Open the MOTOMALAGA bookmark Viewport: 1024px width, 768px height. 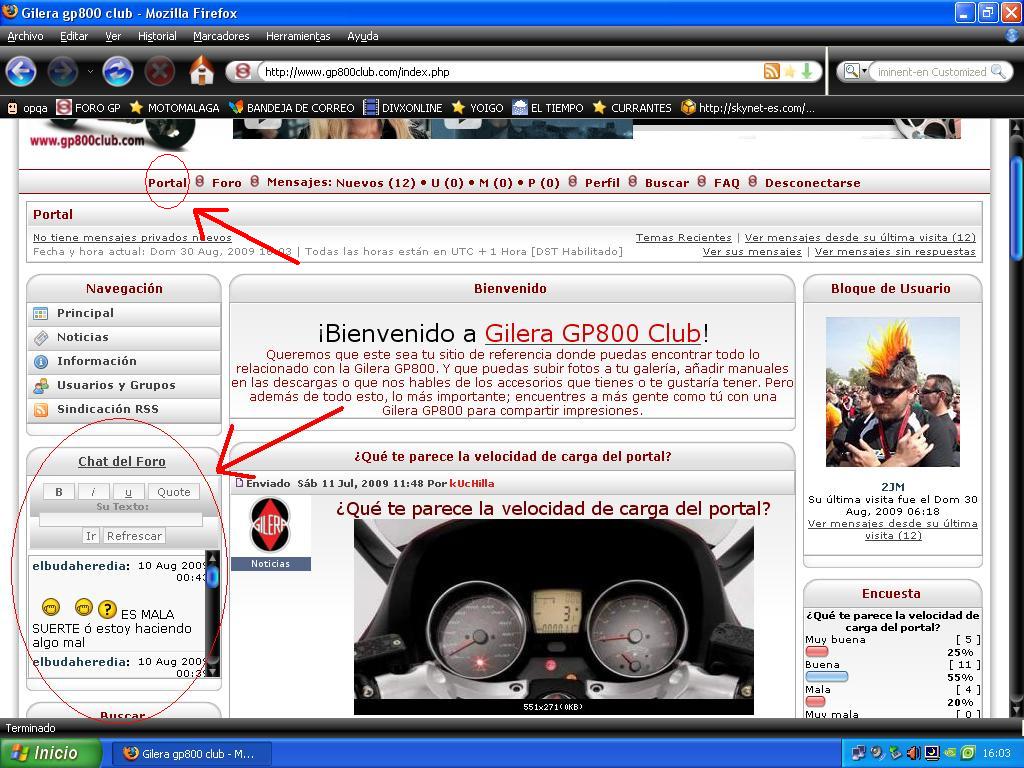point(174,108)
